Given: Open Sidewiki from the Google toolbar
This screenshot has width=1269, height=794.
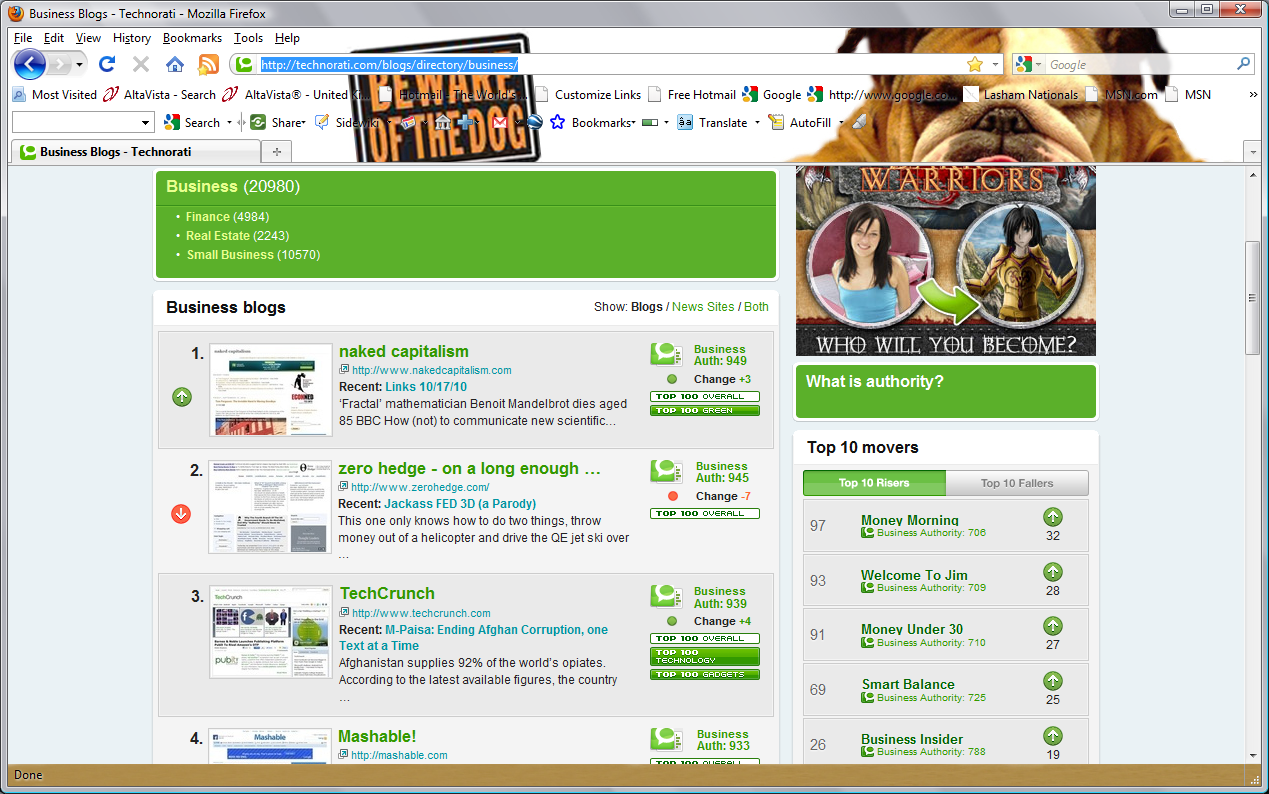Looking at the screenshot, I should [348, 122].
